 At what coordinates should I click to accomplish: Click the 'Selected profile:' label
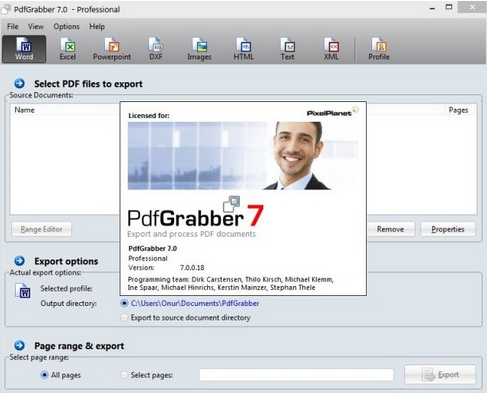coord(66,289)
